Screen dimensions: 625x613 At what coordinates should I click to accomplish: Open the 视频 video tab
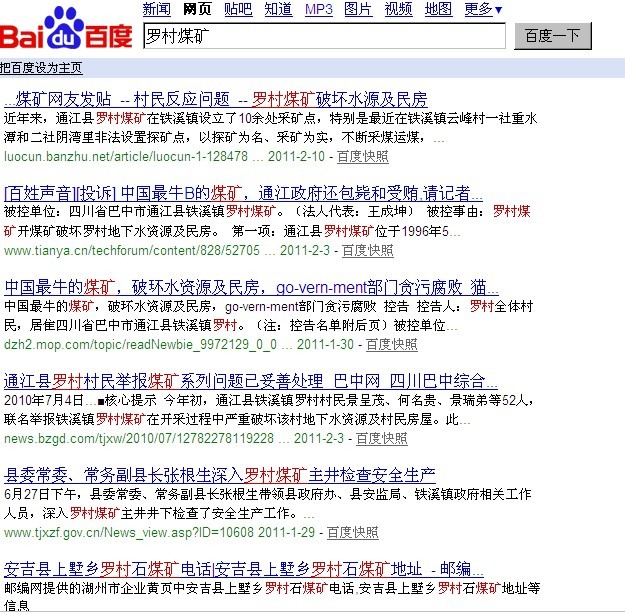[398, 9]
